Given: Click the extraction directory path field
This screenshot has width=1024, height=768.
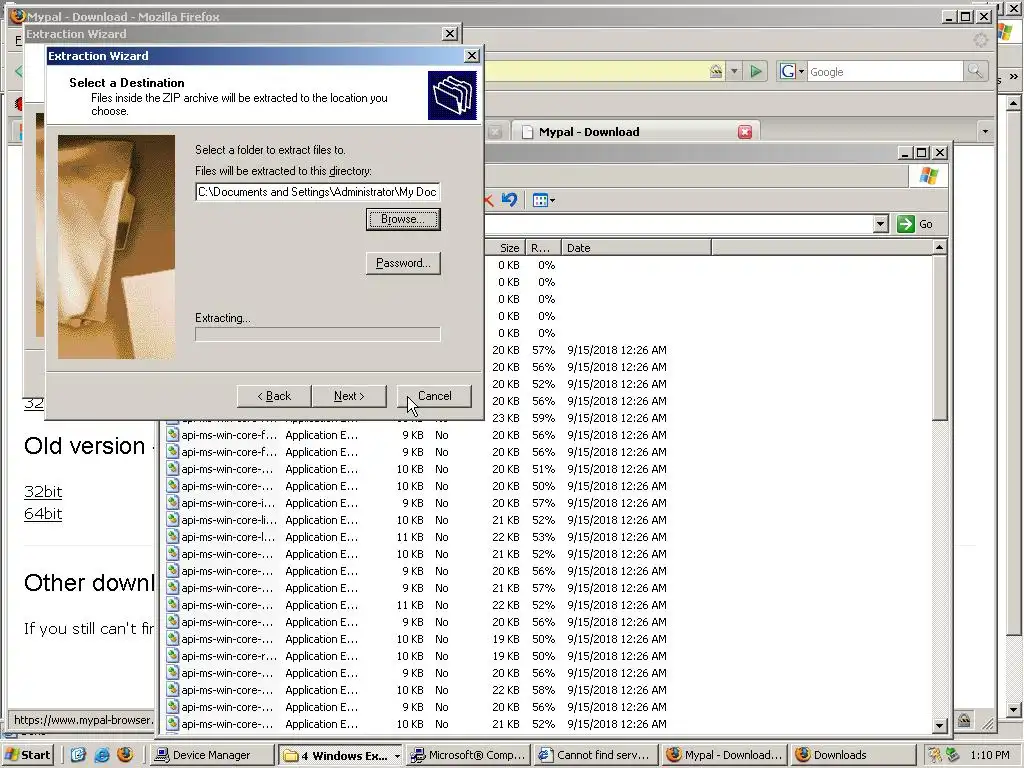Looking at the screenshot, I should point(317,191).
